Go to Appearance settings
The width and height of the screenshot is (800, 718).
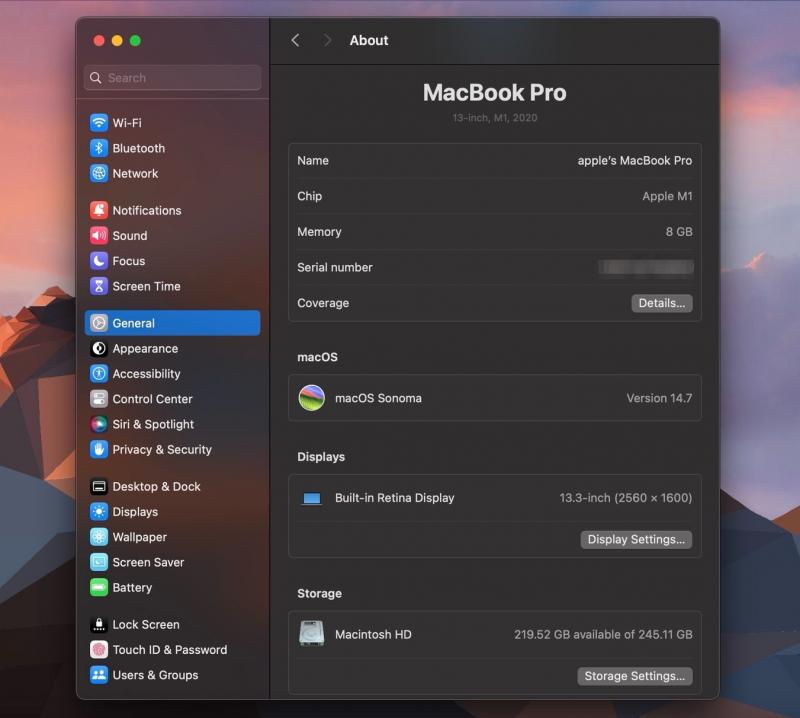(145, 349)
